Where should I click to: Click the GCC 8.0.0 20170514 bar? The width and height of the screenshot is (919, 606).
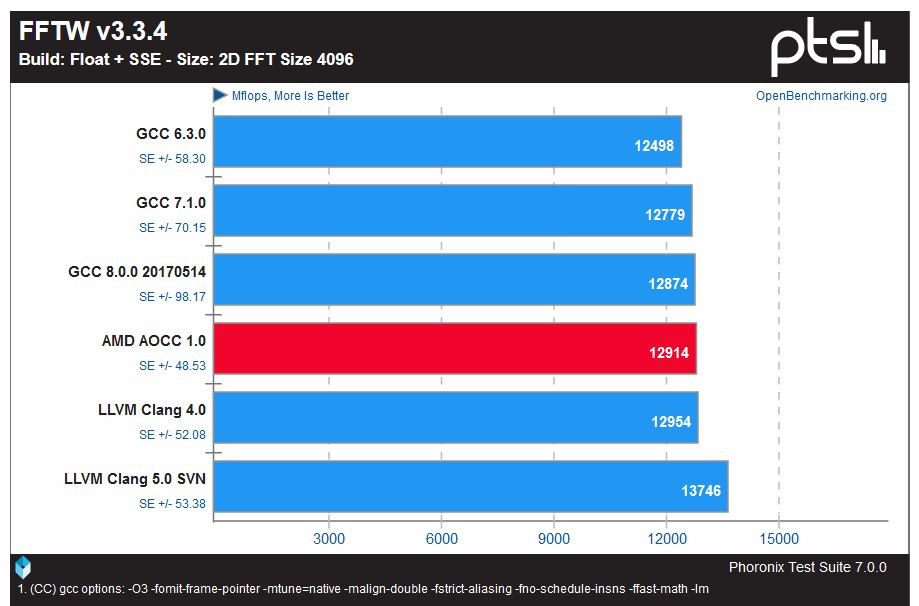point(454,280)
